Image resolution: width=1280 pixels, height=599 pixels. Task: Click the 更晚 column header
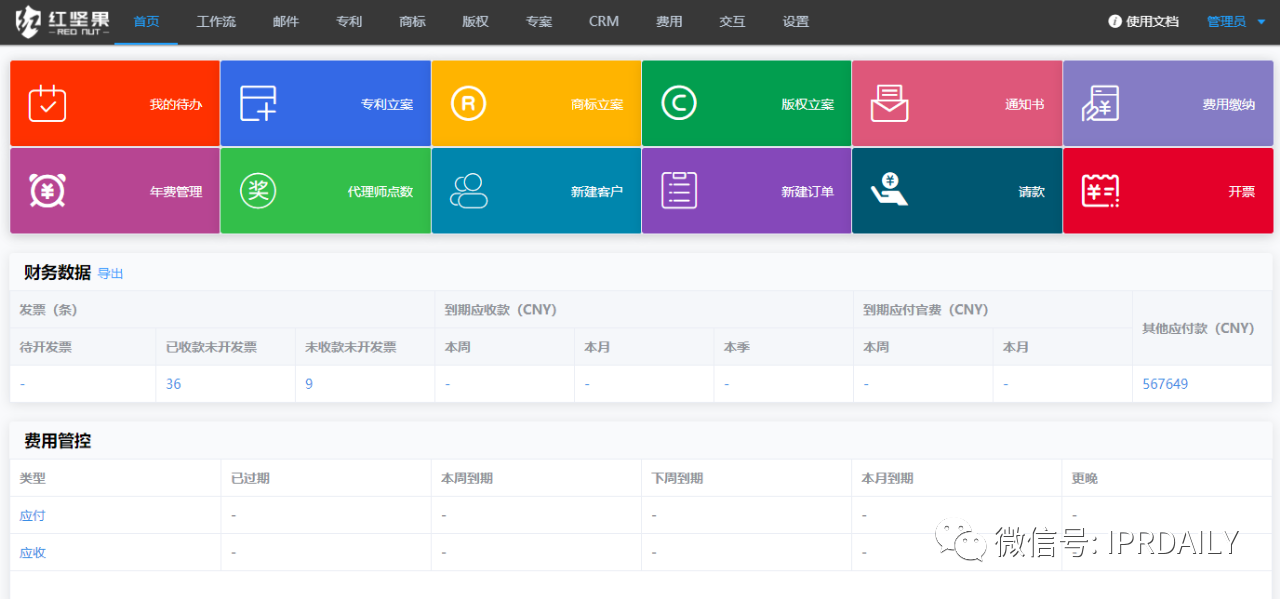point(1084,478)
